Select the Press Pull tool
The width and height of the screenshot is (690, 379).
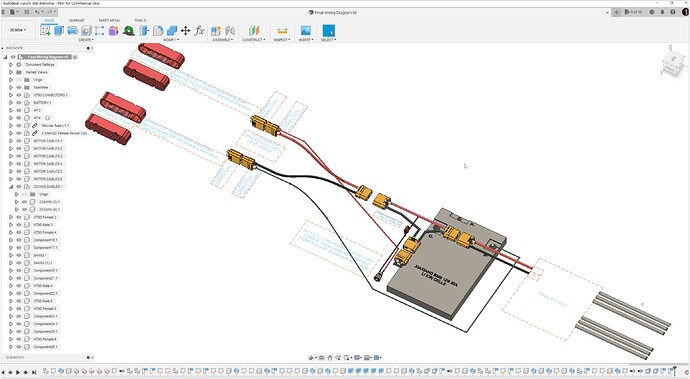pyautogui.click(x=144, y=30)
